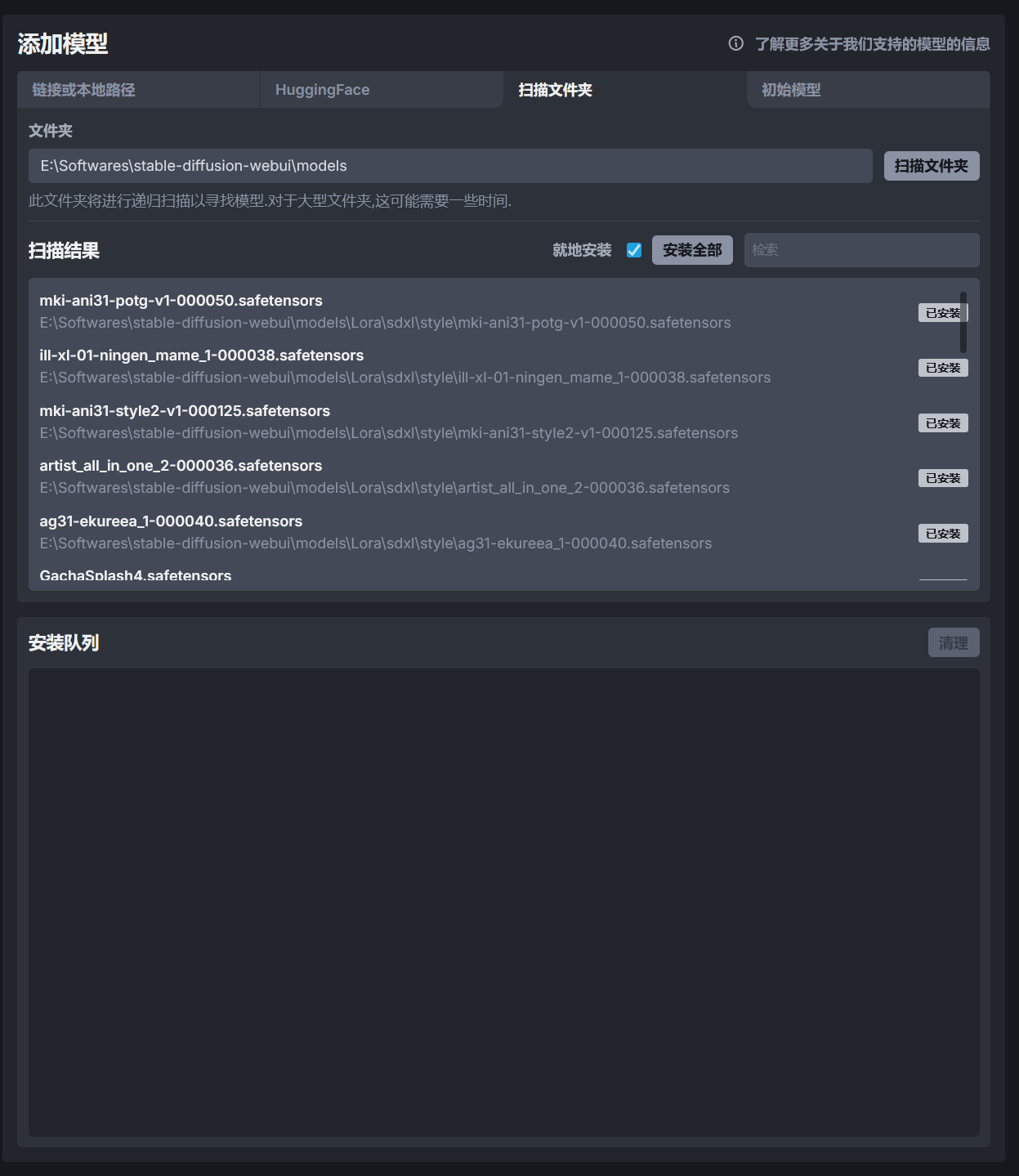Open the 初始模型 tab
The width and height of the screenshot is (1019, 1176).
[790, 90]
